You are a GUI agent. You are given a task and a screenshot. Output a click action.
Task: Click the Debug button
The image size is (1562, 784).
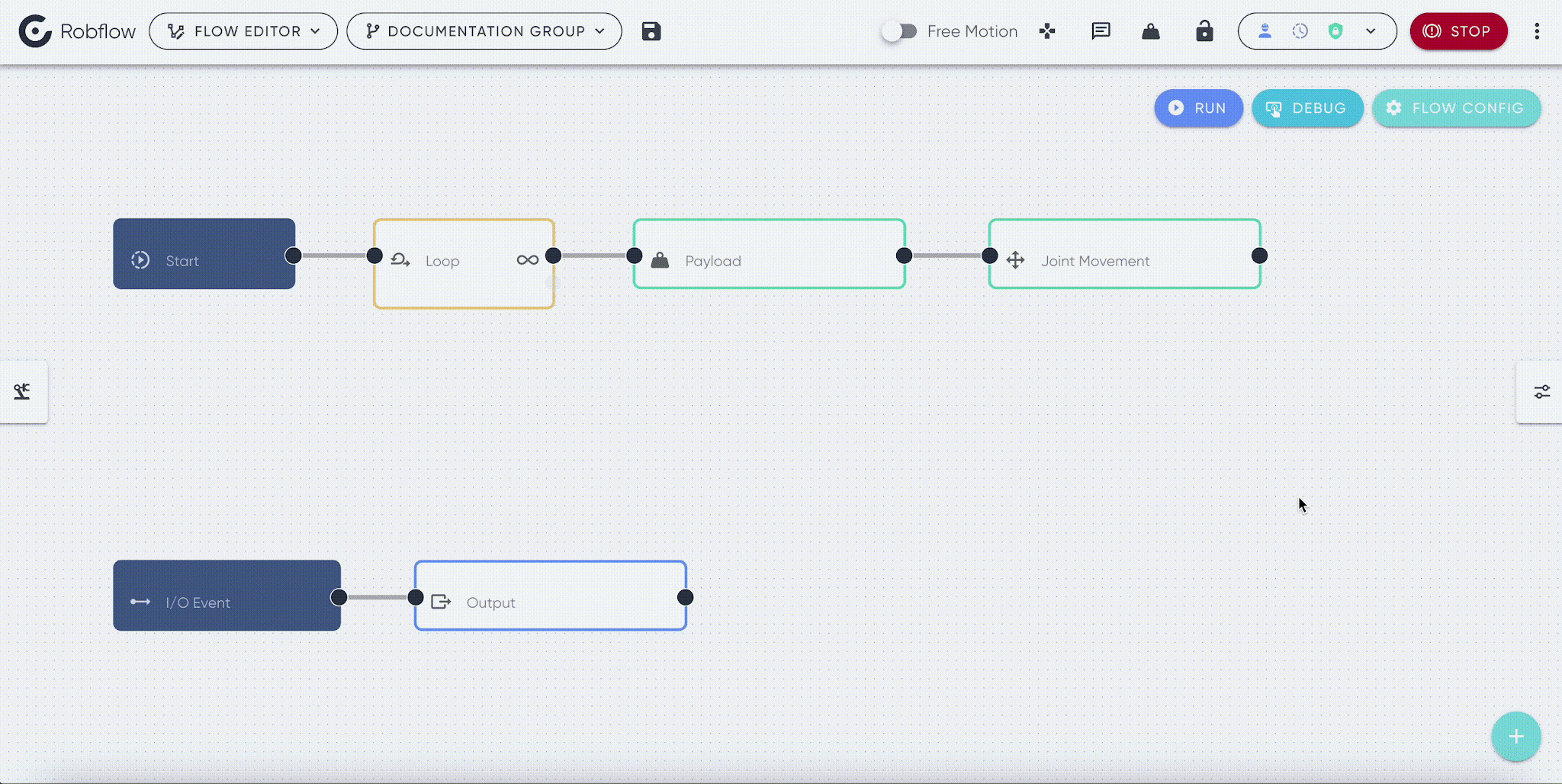point(1307,108)
